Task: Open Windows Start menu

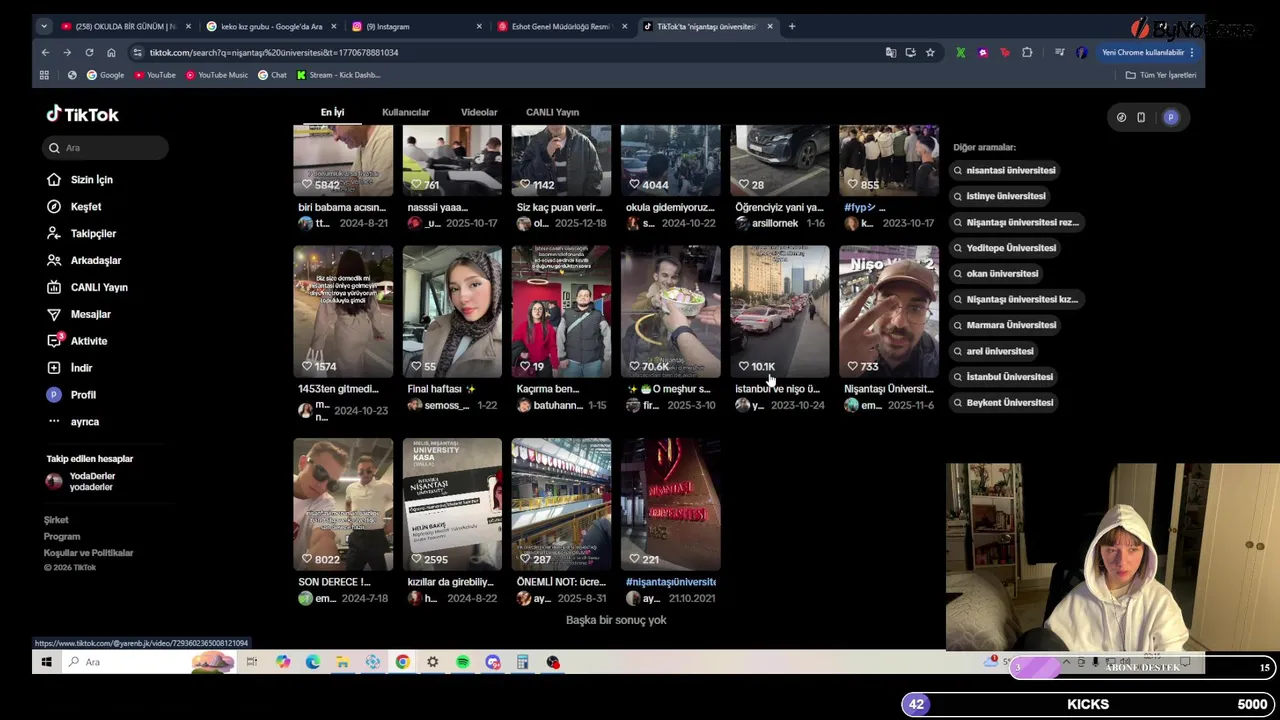Action: (46, 662)
